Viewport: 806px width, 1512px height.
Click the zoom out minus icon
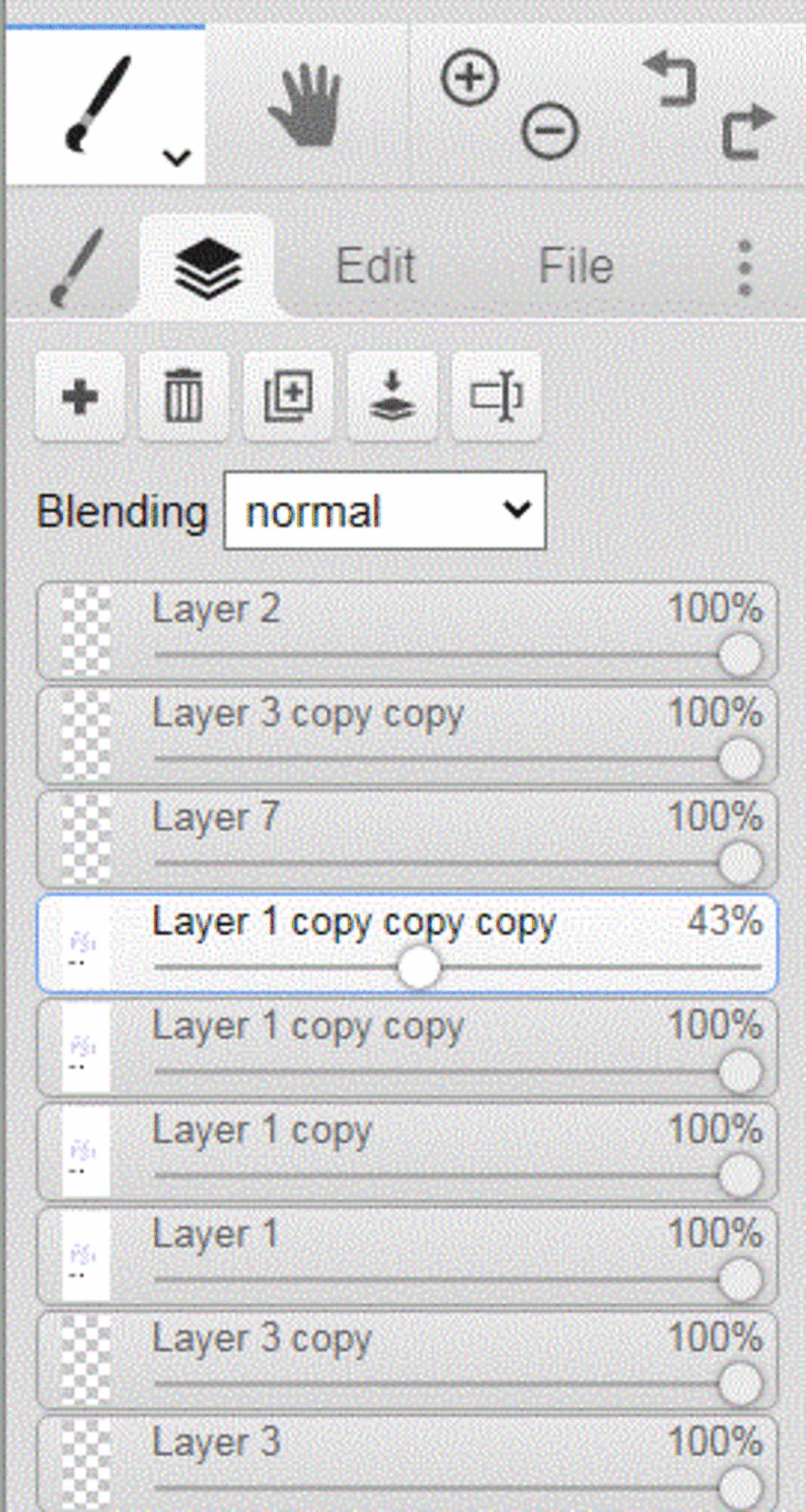(549, 131)
